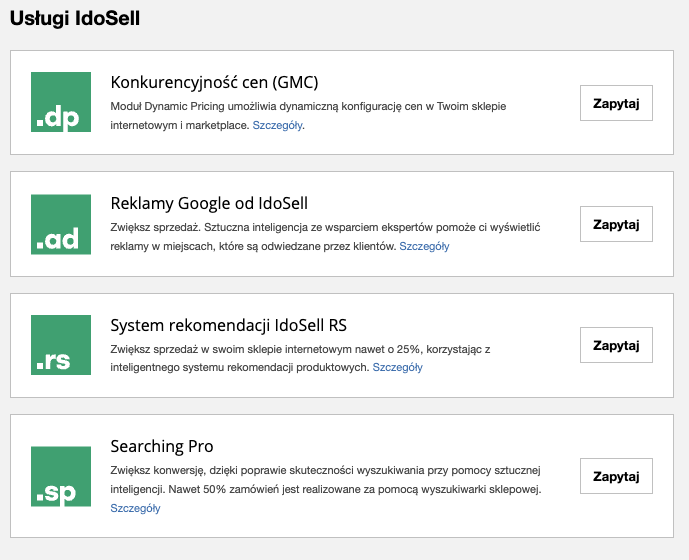Select the Searching Pro title
Screen dimensions: 689x560
click(162, 446)
